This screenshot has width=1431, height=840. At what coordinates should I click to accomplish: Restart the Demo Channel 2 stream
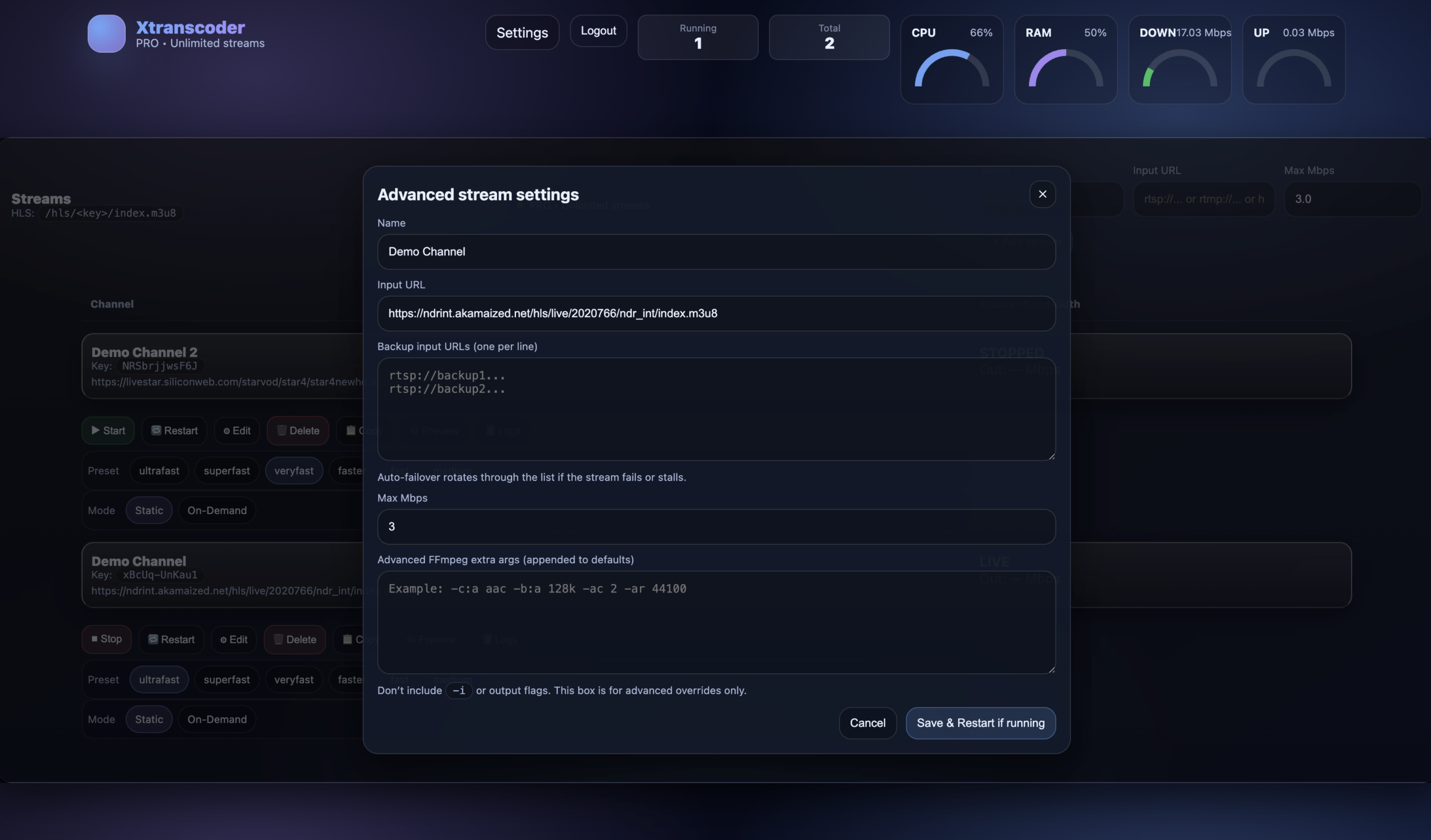pos(174,430)
